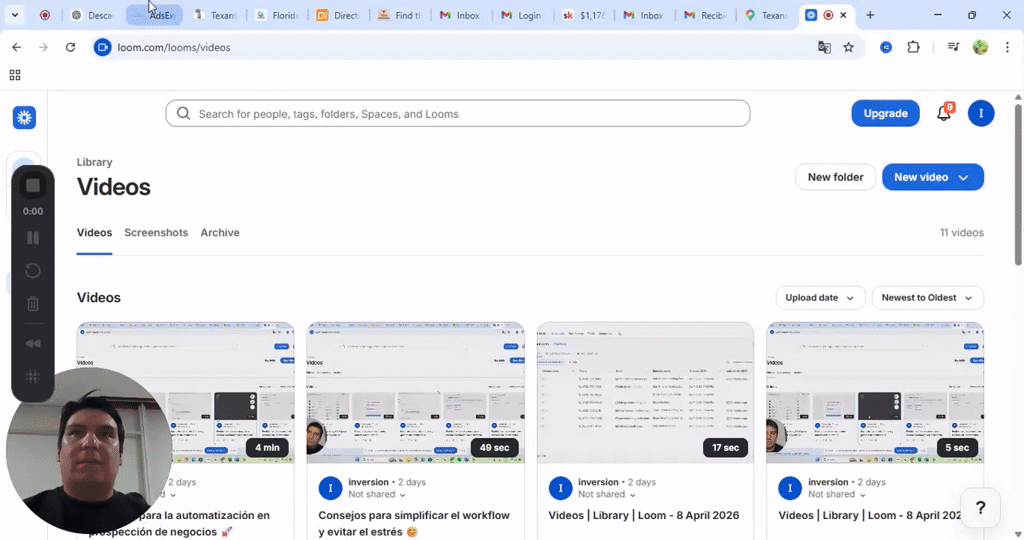The width and height of the screenshot is (1024, 540).
Task: Close the active Loom browser tab
Action: [843, 15]
